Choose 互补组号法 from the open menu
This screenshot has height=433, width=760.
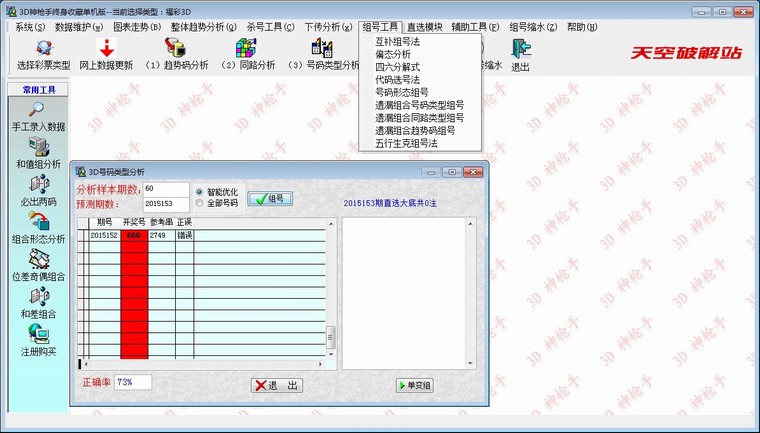tap(397, 43)
